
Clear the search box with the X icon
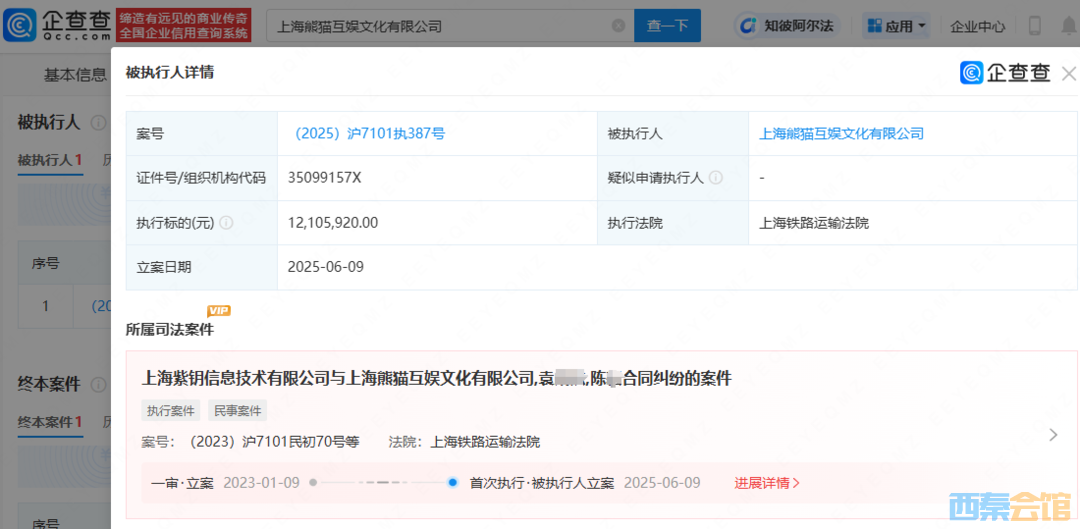(619, 26)
